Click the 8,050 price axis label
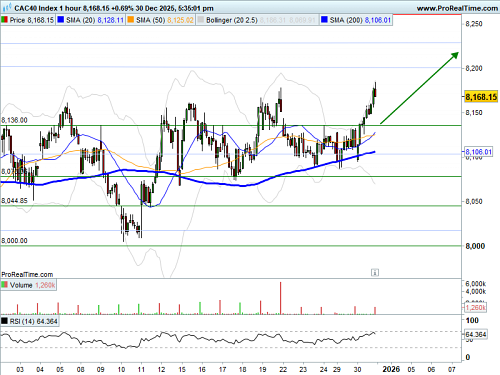Image resolution: width=500 pixels, height=375 pixels. click(x=474, y=201)
